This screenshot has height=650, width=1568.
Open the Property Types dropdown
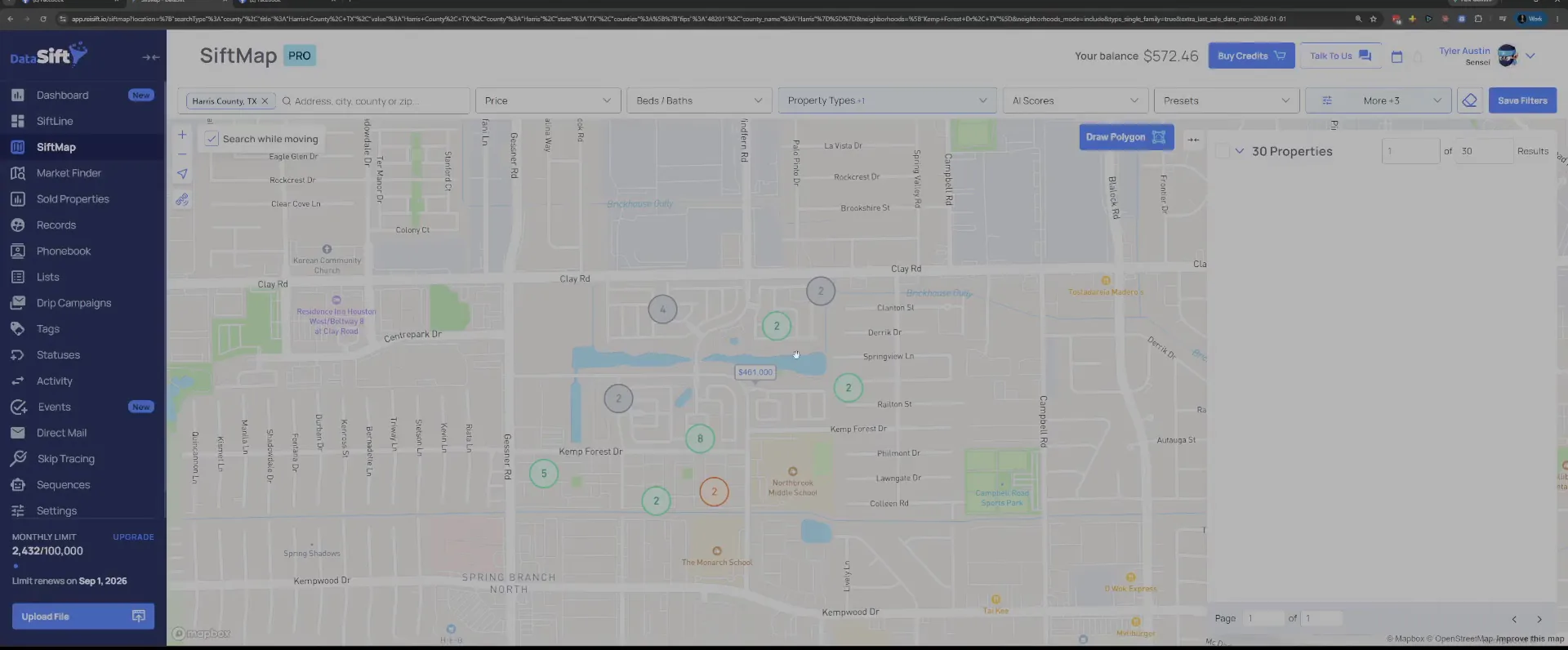(x=887, y=100)
